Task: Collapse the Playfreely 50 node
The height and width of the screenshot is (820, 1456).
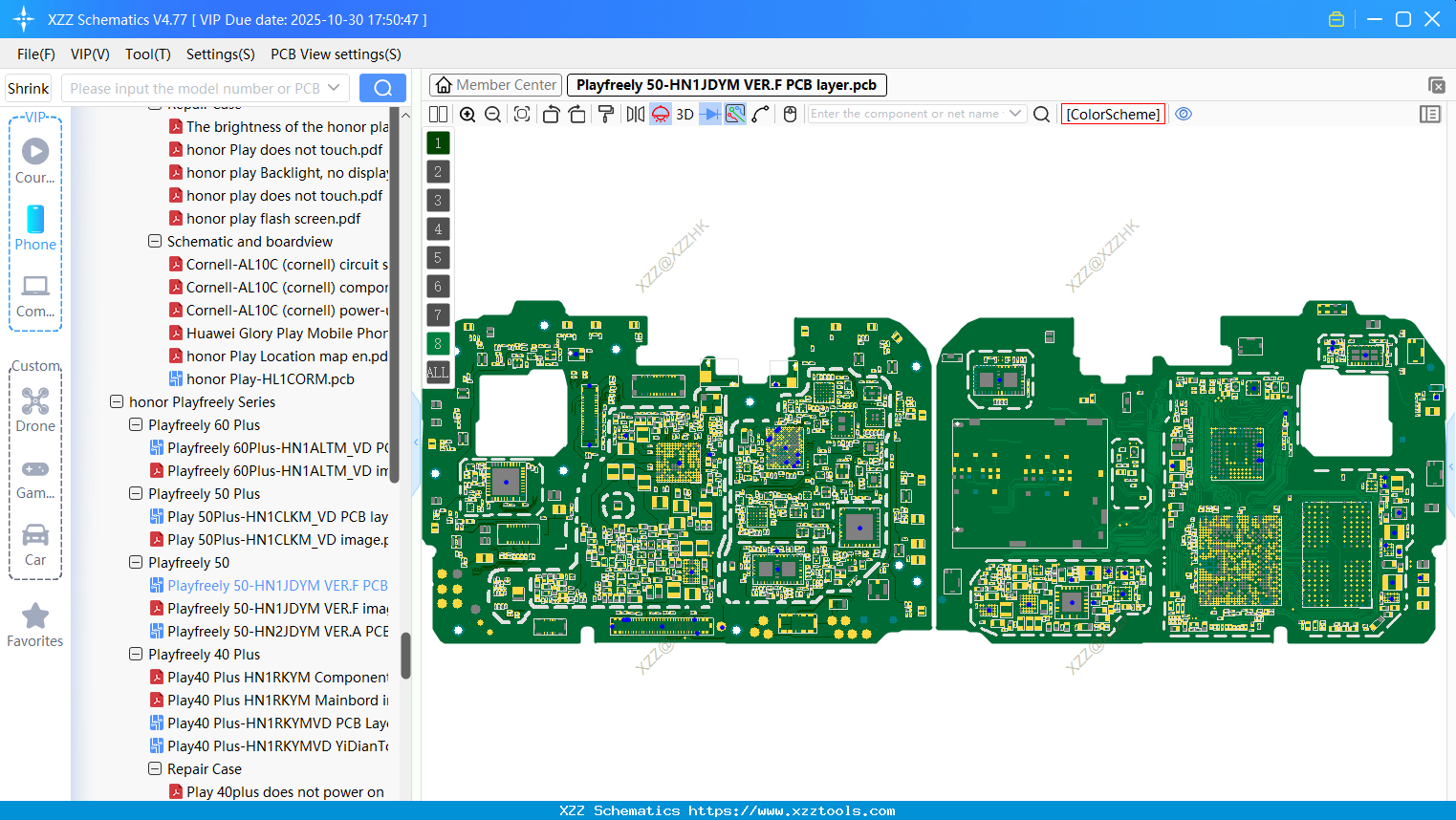Action: tap(136, 563)
